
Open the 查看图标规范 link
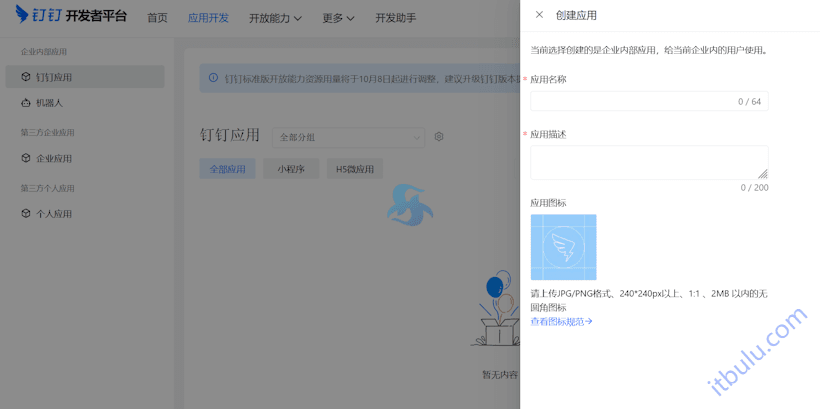(561, 321)
